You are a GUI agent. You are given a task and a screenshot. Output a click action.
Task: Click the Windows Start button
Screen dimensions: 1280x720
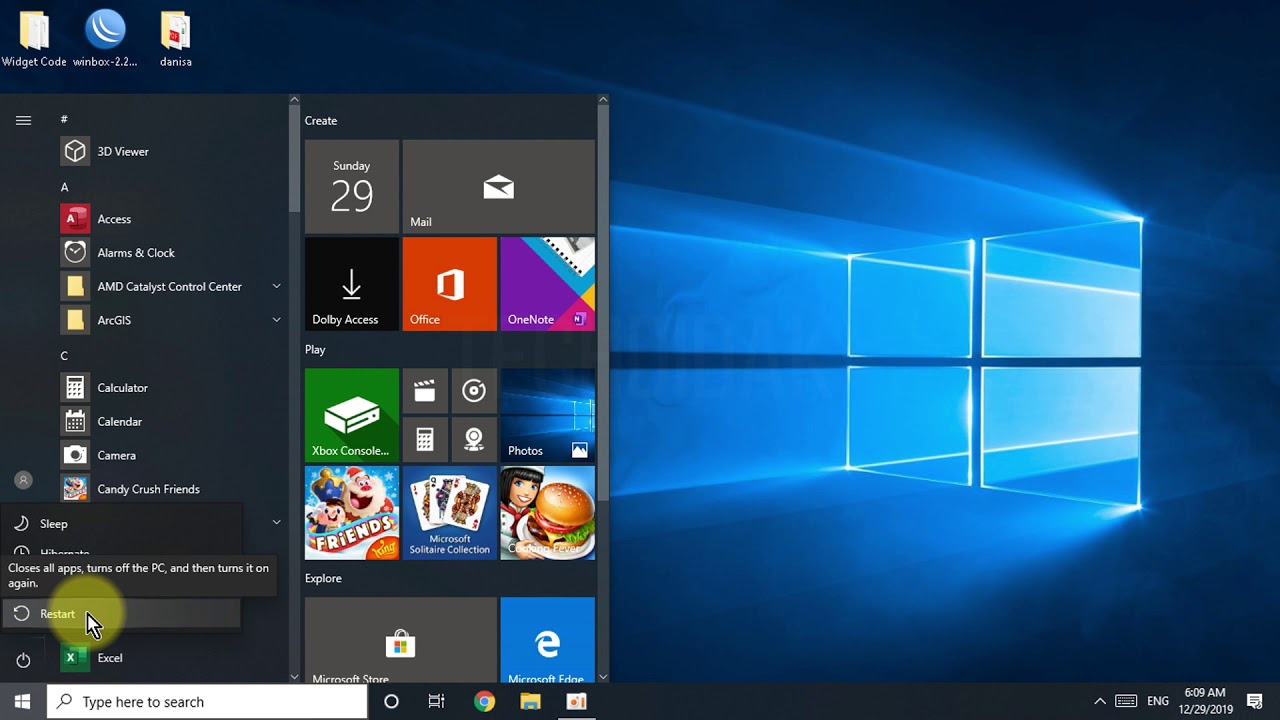coord(23,701)
